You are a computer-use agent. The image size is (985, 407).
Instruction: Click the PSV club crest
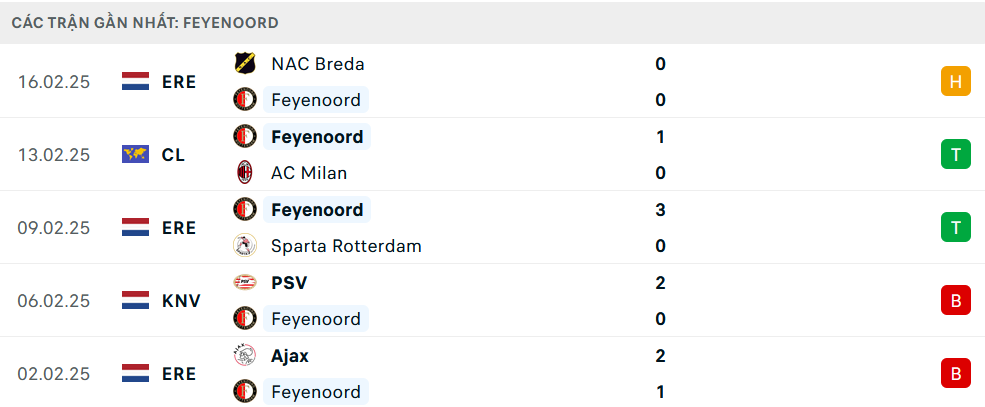click(x=244, y=283)
